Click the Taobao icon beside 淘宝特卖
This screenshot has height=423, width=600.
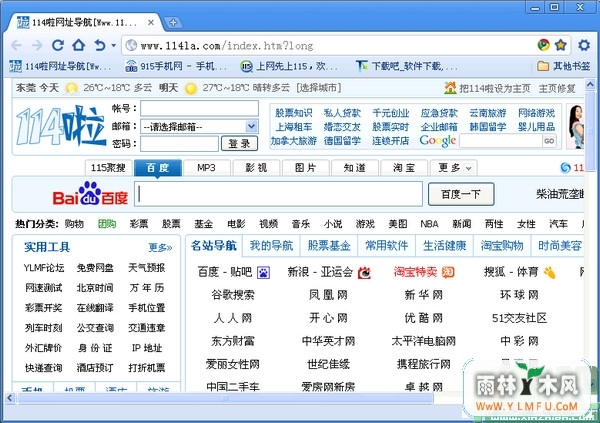[448, 272]
